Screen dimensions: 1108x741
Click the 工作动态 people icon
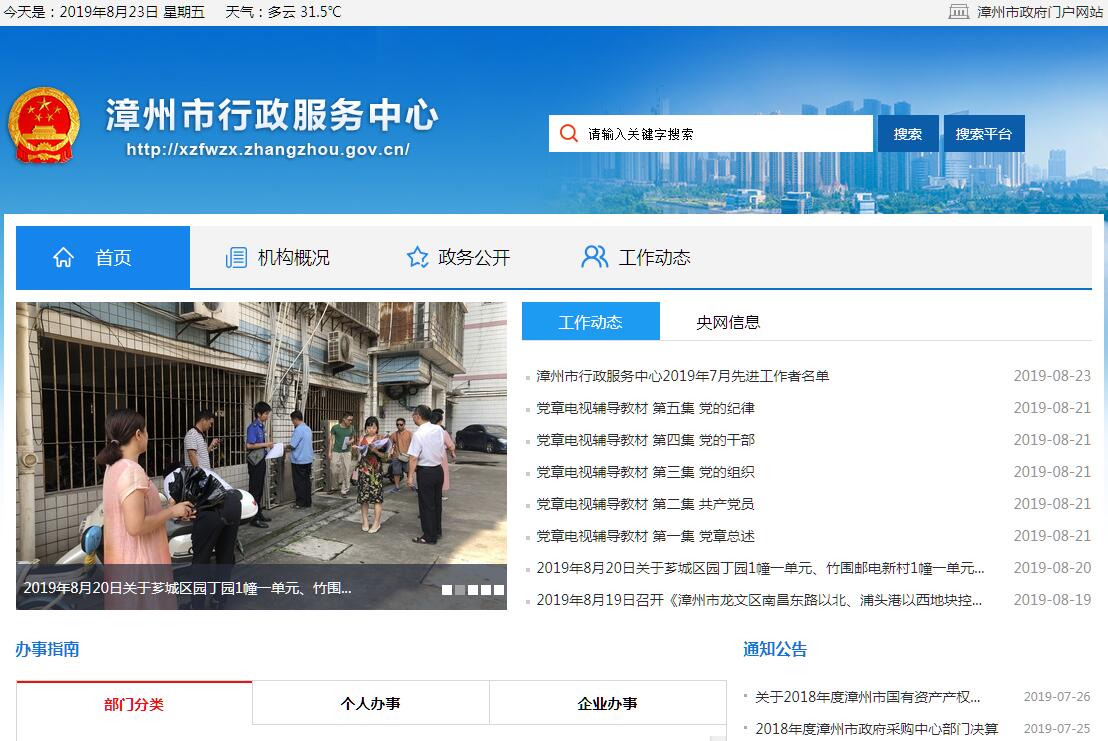[x=594, y=257]
